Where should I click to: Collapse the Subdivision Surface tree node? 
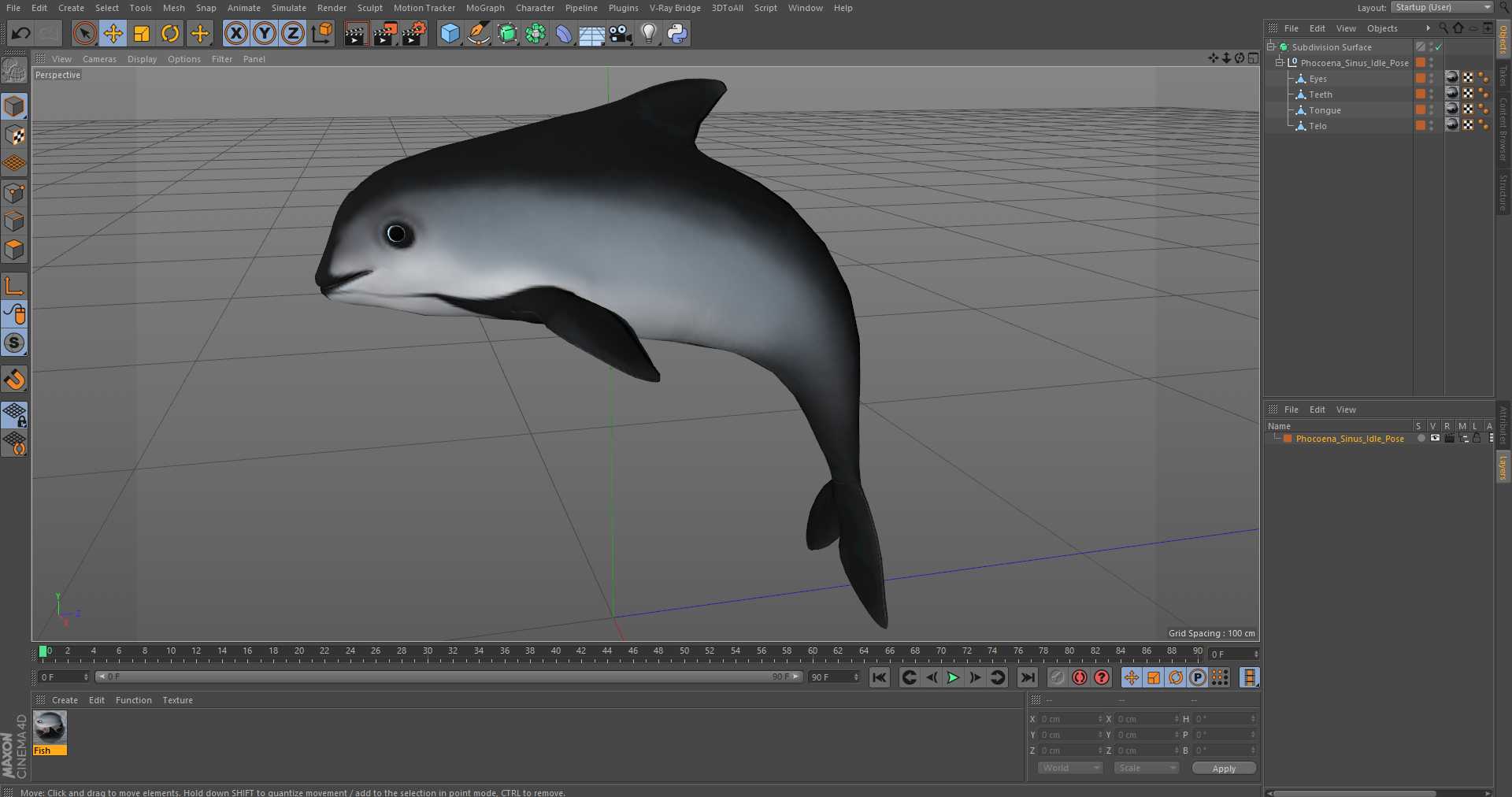tap(1271, 46)
